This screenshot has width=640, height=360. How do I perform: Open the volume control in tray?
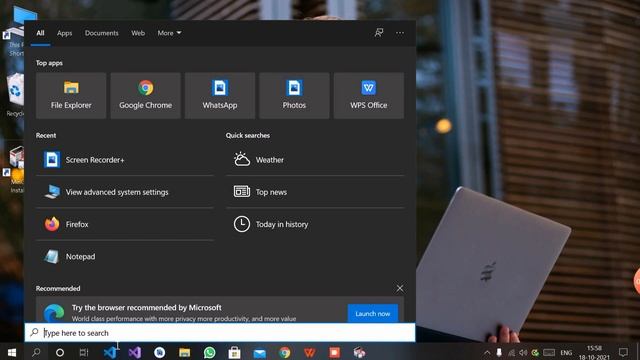point(523,353)
